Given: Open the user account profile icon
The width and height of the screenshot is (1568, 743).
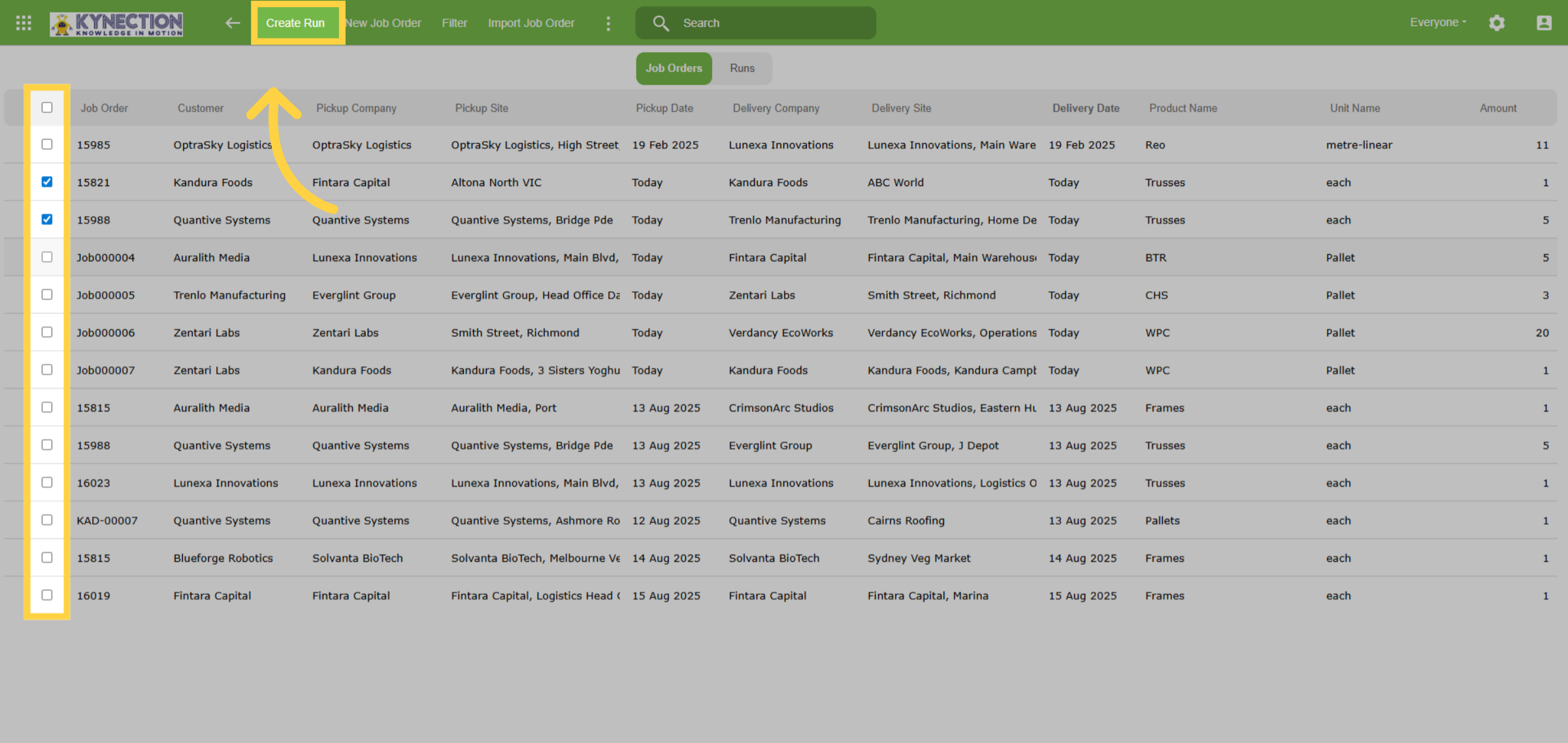Looking at the screenshot, I should point(1544,23).
